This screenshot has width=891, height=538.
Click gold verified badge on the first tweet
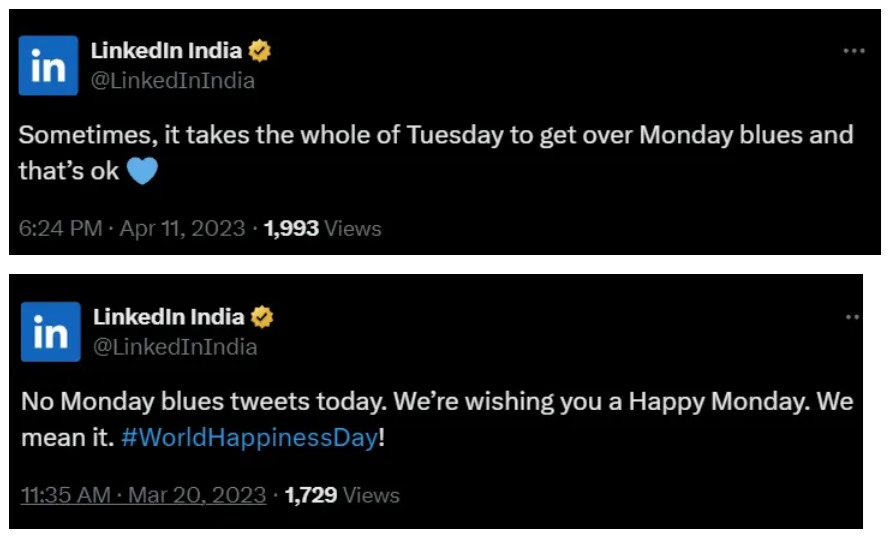(260, 51)
